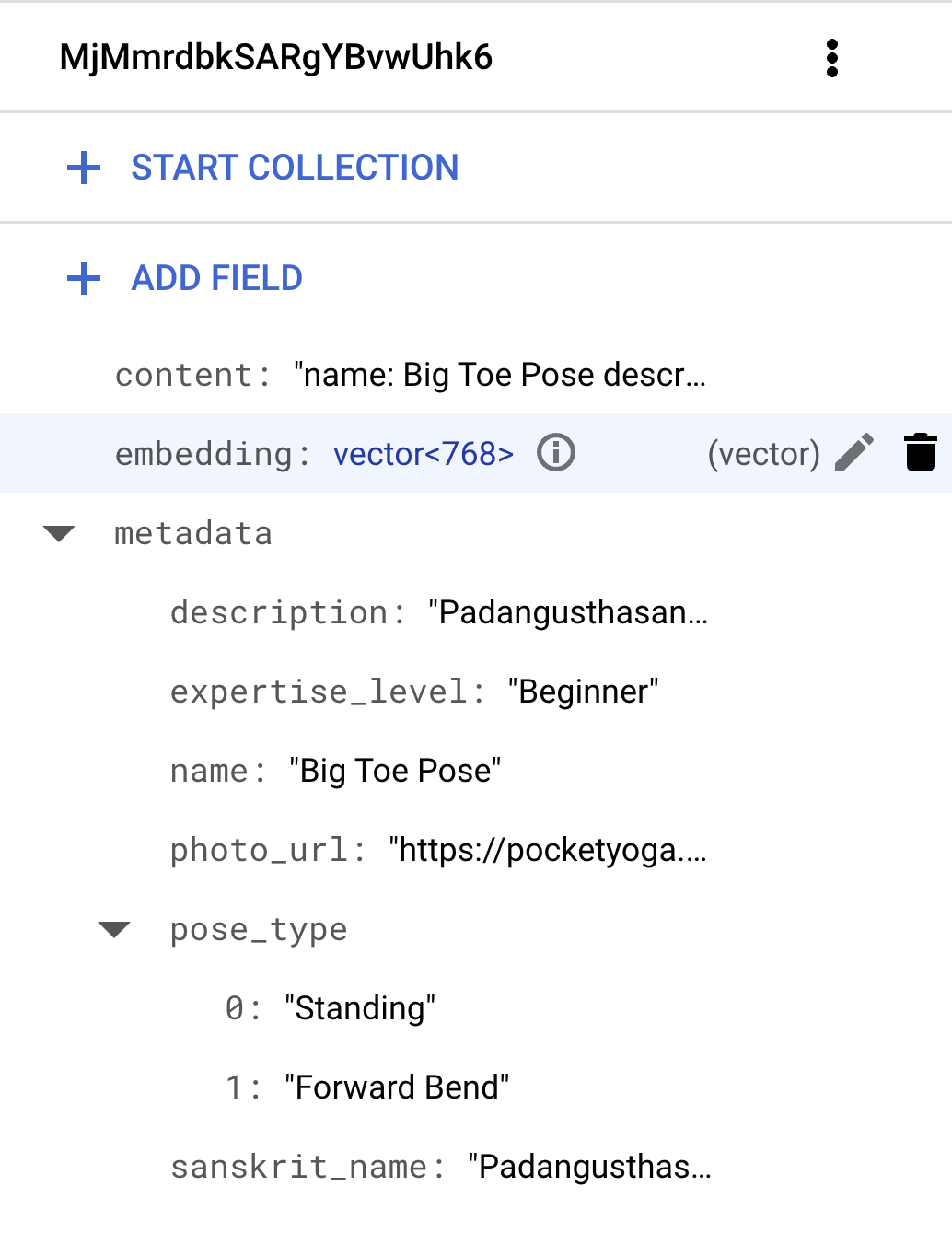Collapse the pose_type array

click(x=114, y=929)
